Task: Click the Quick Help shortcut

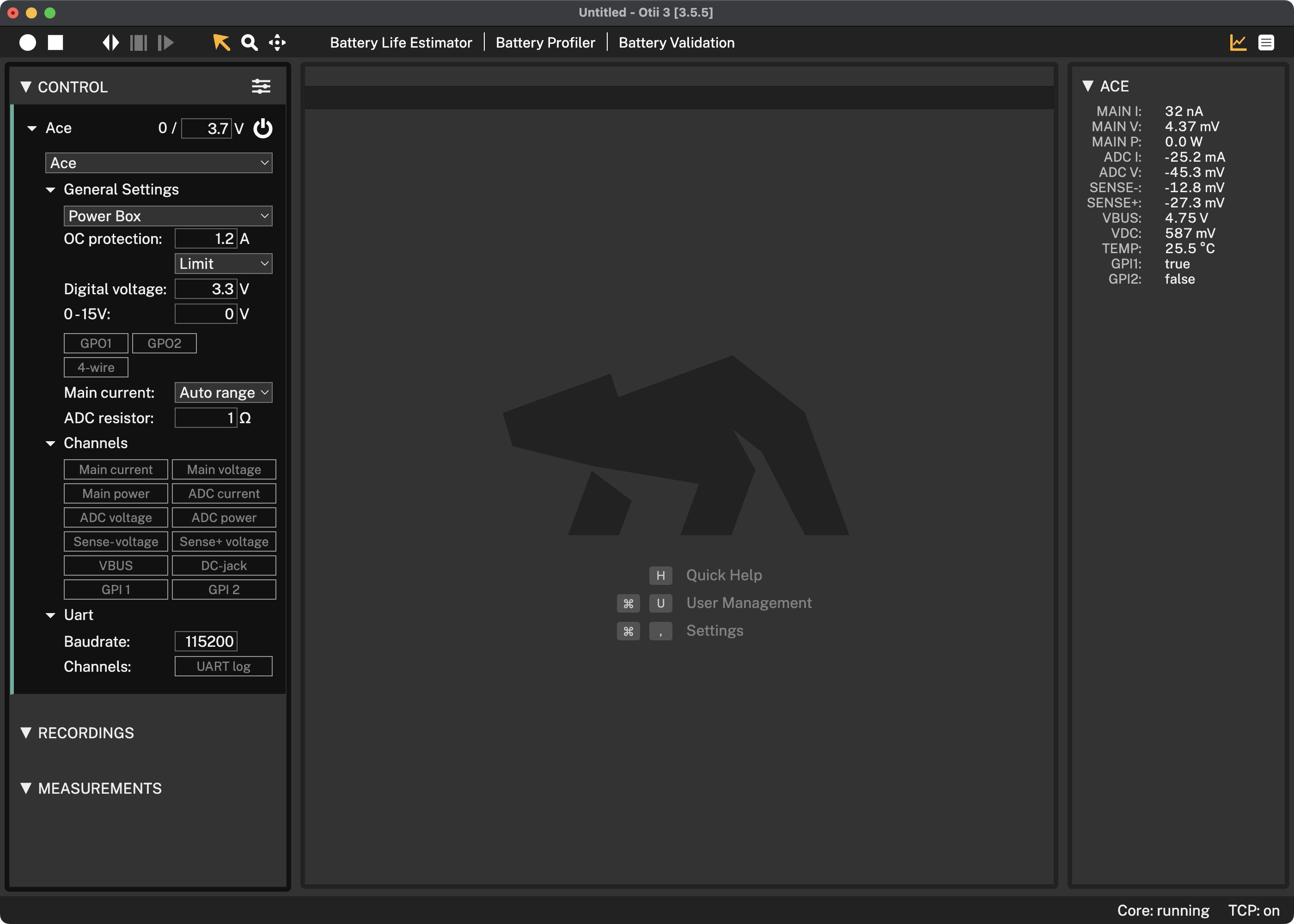Action: (724, 575)
